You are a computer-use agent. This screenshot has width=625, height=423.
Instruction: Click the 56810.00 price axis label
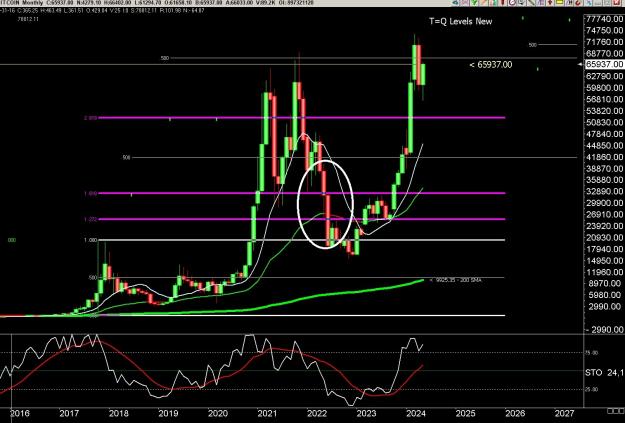click(605, 99)
